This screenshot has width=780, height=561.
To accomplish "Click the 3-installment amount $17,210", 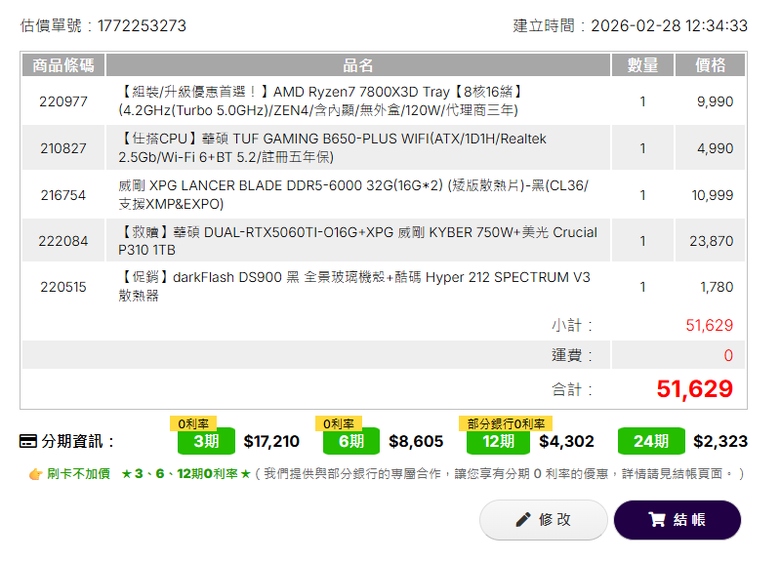I will (271, 441).
